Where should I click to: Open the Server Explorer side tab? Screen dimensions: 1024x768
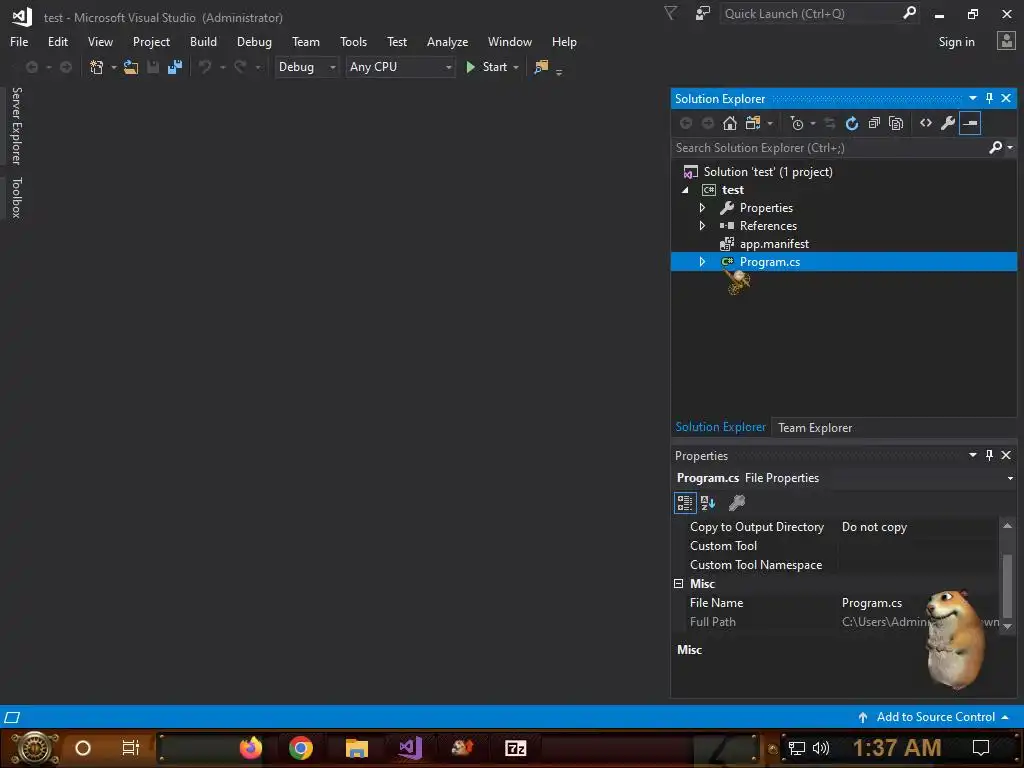(x=16, y=125)
